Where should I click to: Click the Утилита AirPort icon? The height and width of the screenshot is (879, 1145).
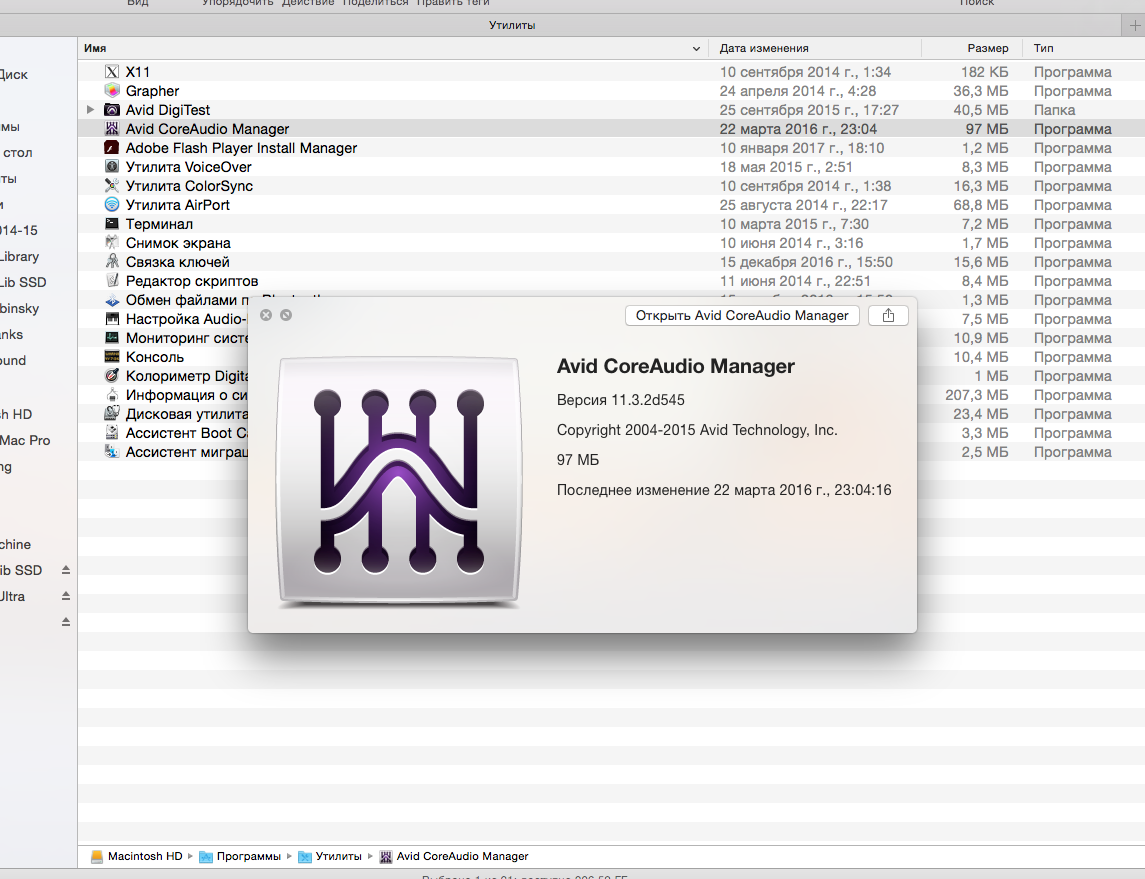112,204
